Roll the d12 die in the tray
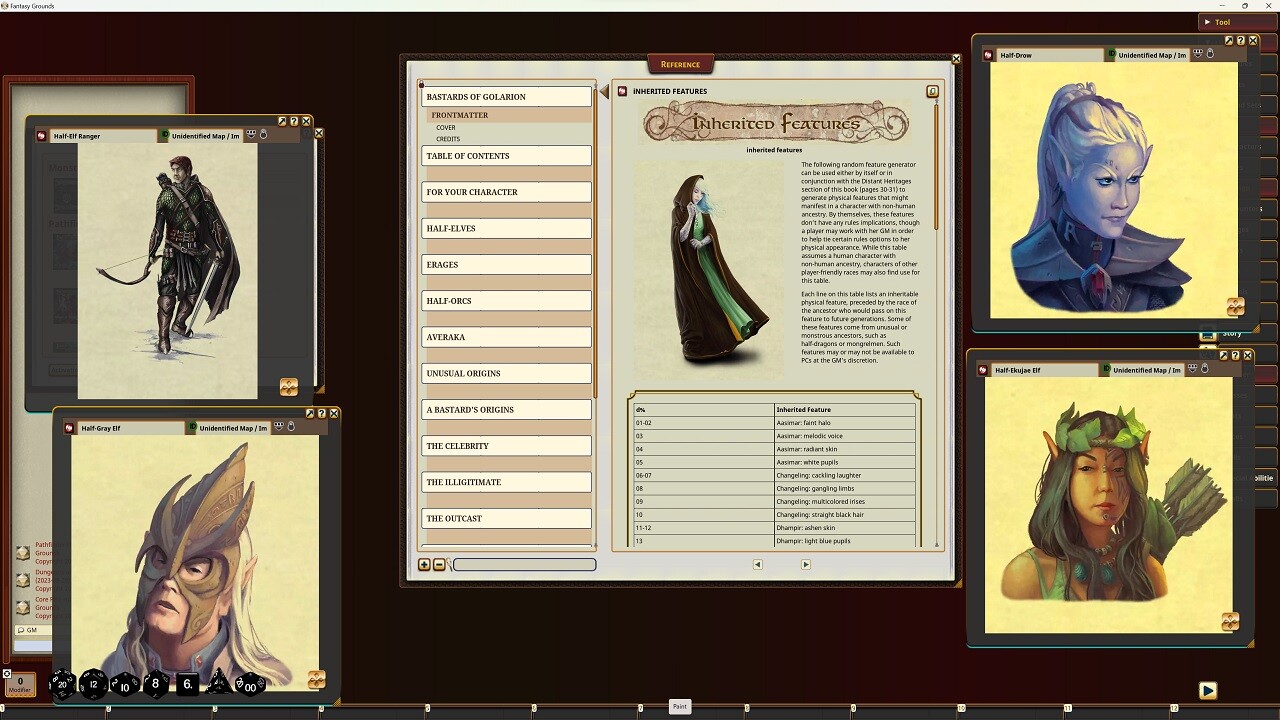This screenshot has height=720, width=1280. click(93, 684)
